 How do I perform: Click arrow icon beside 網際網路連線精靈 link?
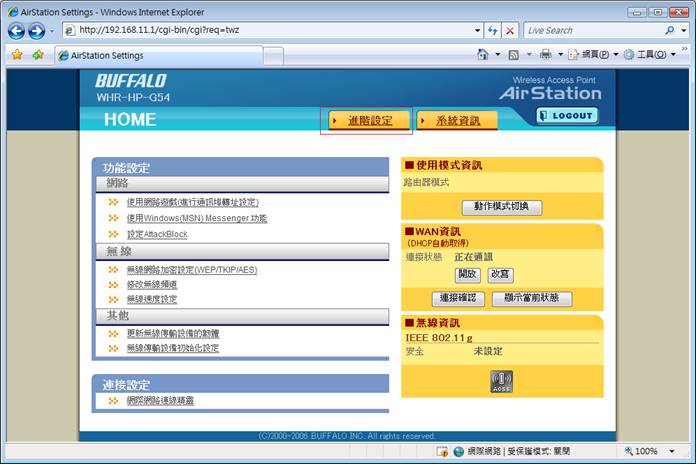pos(114,401)
